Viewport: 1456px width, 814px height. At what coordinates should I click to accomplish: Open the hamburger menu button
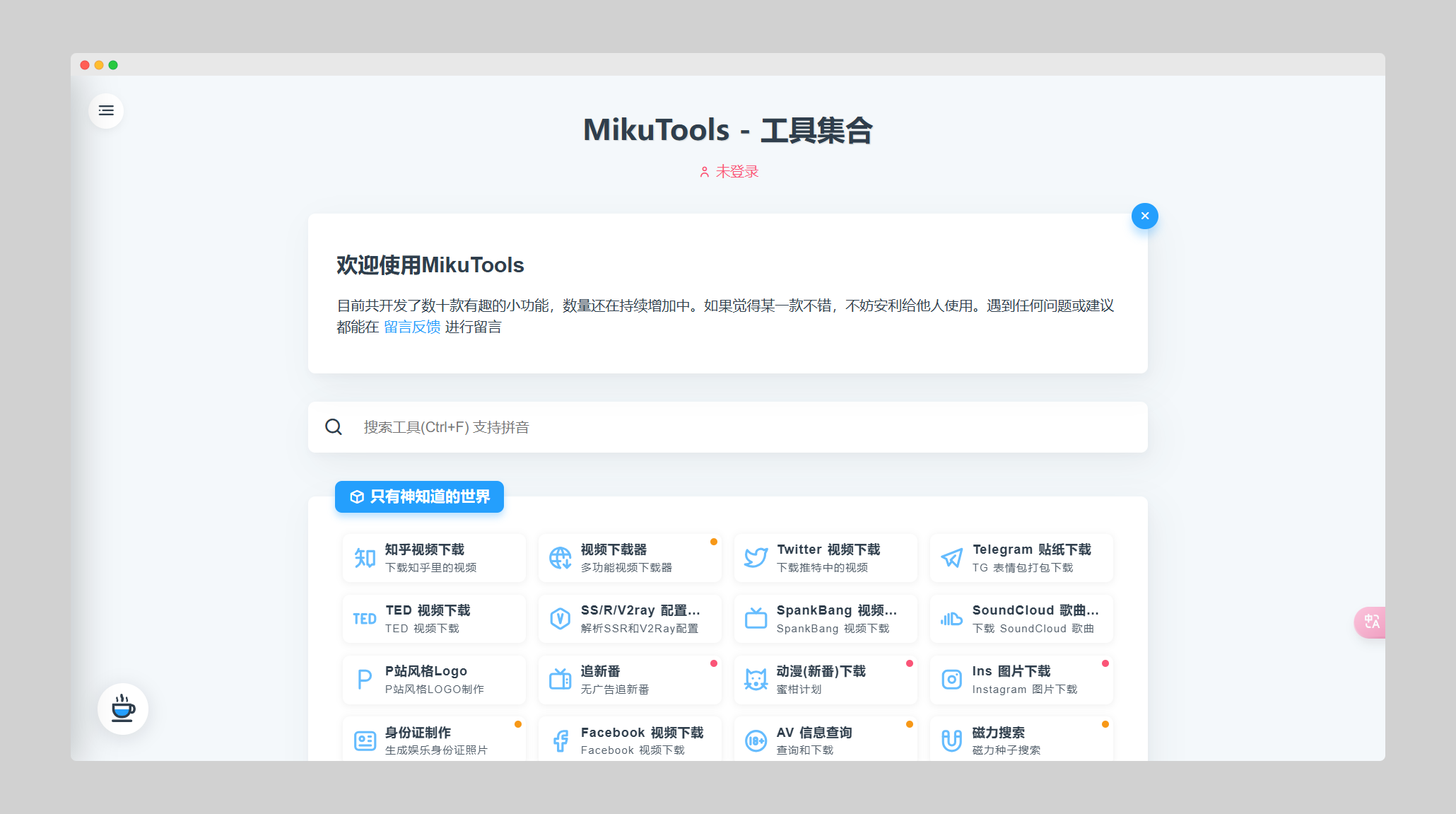tap(106, 110)
